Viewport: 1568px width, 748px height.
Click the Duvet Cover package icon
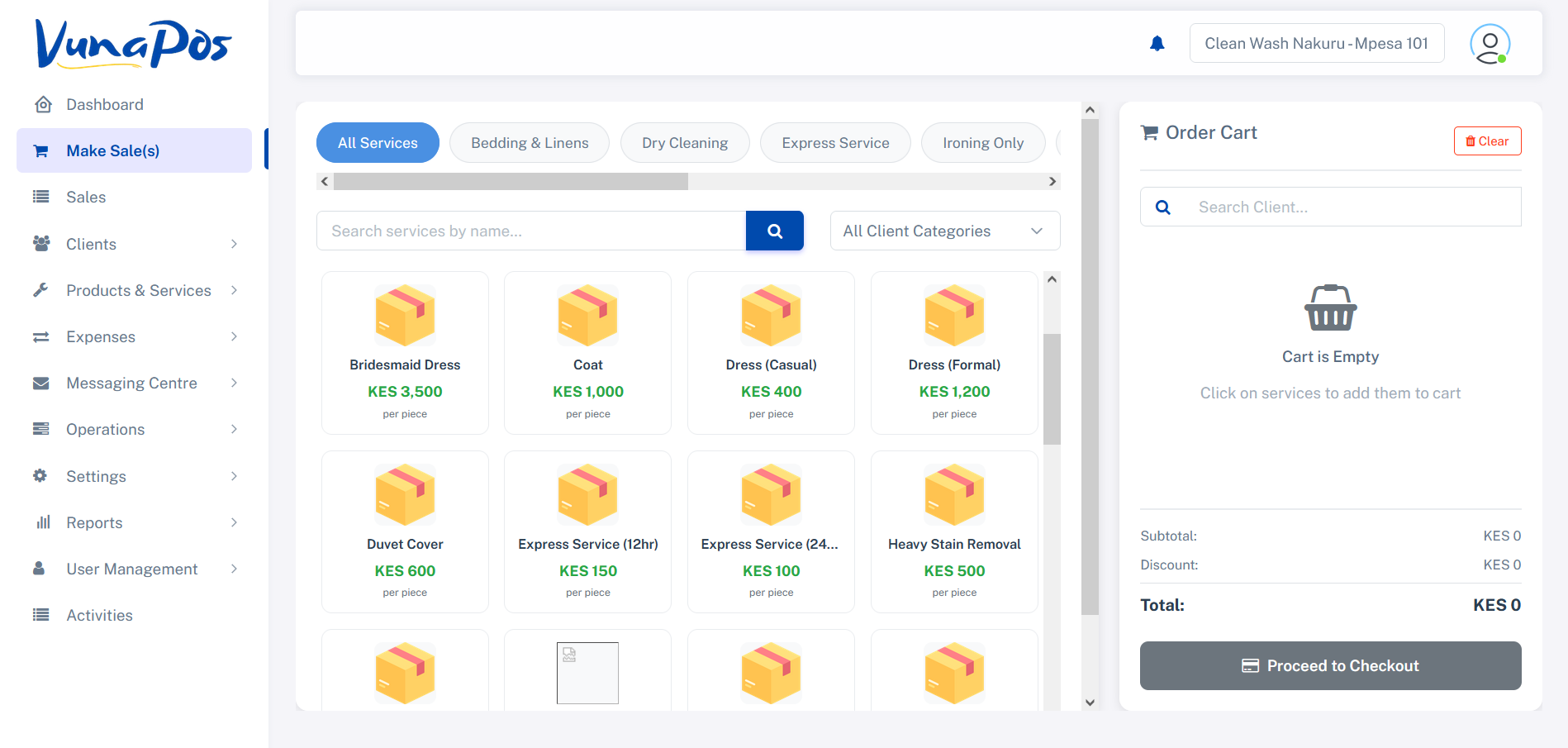pyautogui.click(x=405, y=494)
